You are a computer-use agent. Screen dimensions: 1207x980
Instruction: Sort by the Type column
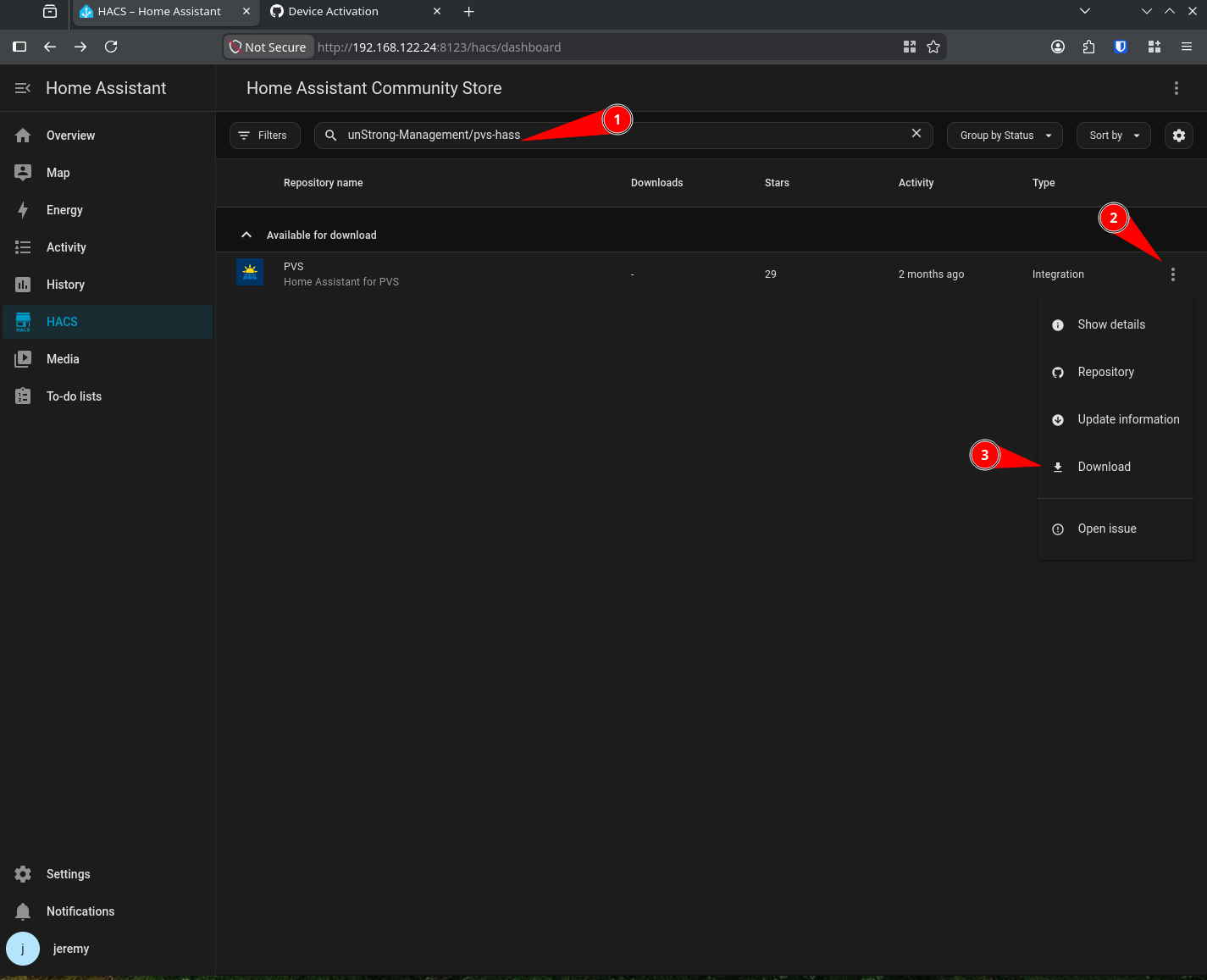1044,183
